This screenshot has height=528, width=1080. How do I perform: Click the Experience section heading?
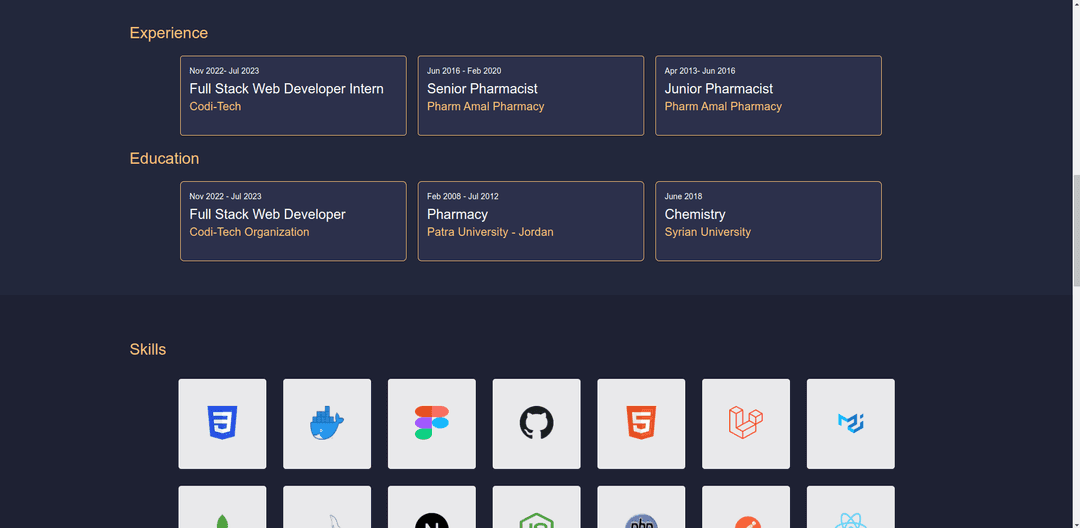[x=169, y=33]
